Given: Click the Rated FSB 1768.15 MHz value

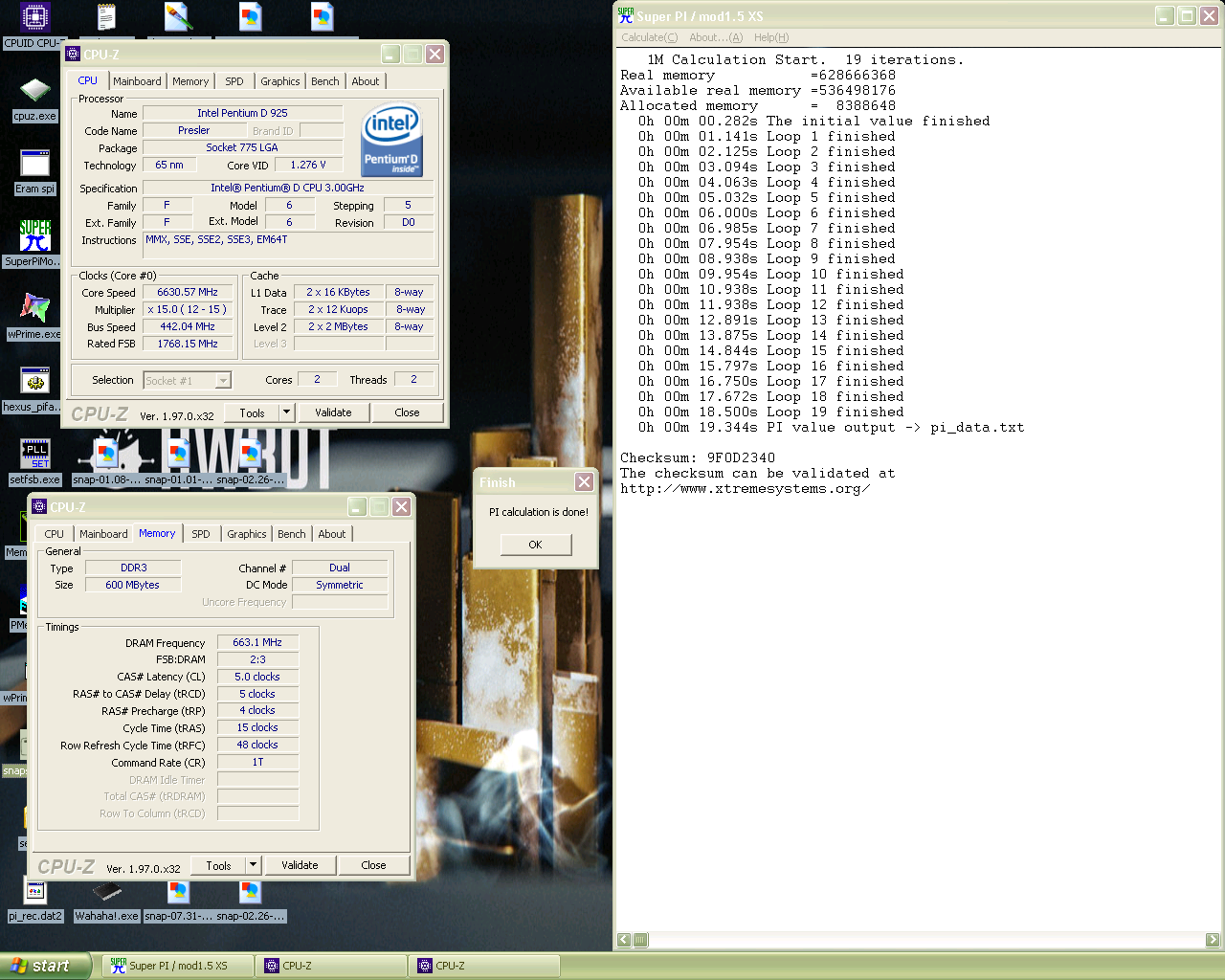Looking at the screenshot, I should (189, 344).
